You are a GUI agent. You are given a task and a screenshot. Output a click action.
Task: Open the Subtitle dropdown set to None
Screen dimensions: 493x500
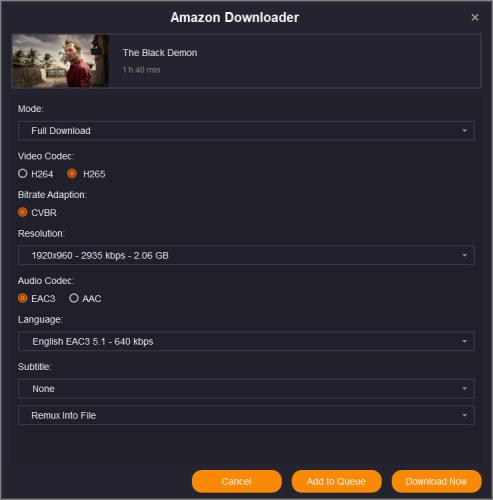coord(246,389)
